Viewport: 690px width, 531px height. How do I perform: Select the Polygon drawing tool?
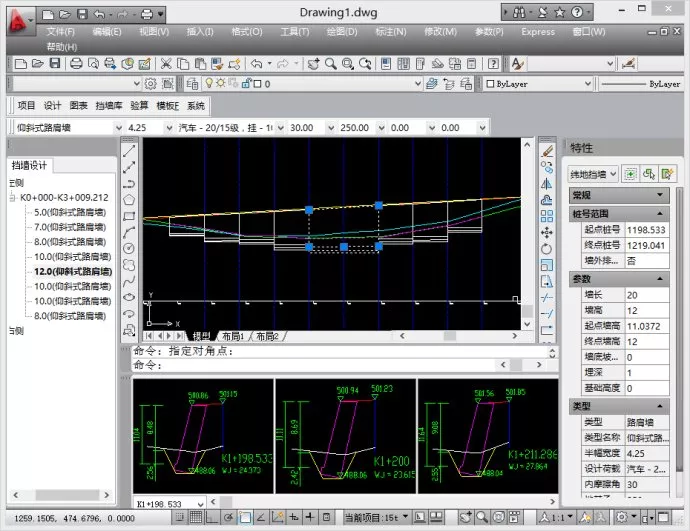(129, 199)
